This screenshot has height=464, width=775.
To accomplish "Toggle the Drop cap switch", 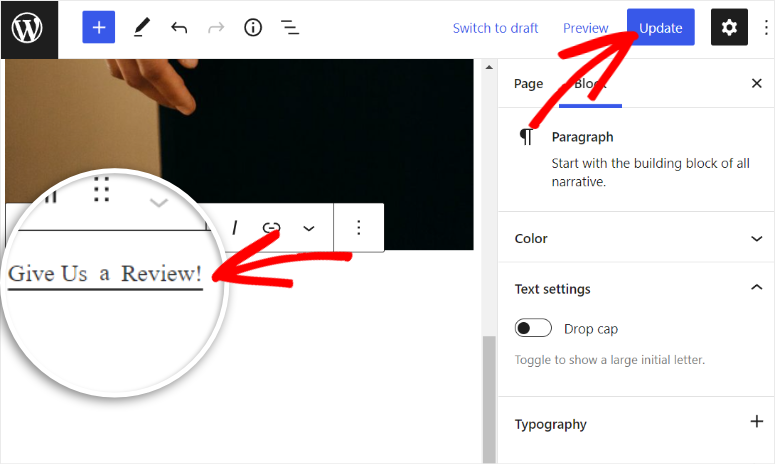I will (x=533, y=329).
